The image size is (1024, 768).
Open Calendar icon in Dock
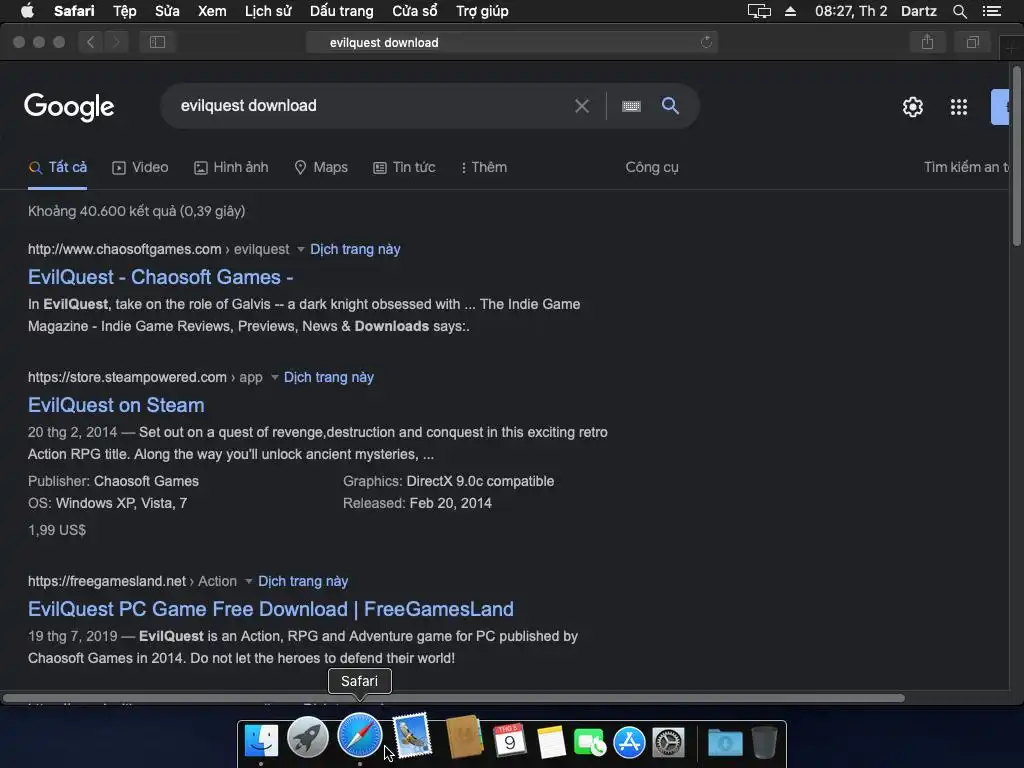509,741
